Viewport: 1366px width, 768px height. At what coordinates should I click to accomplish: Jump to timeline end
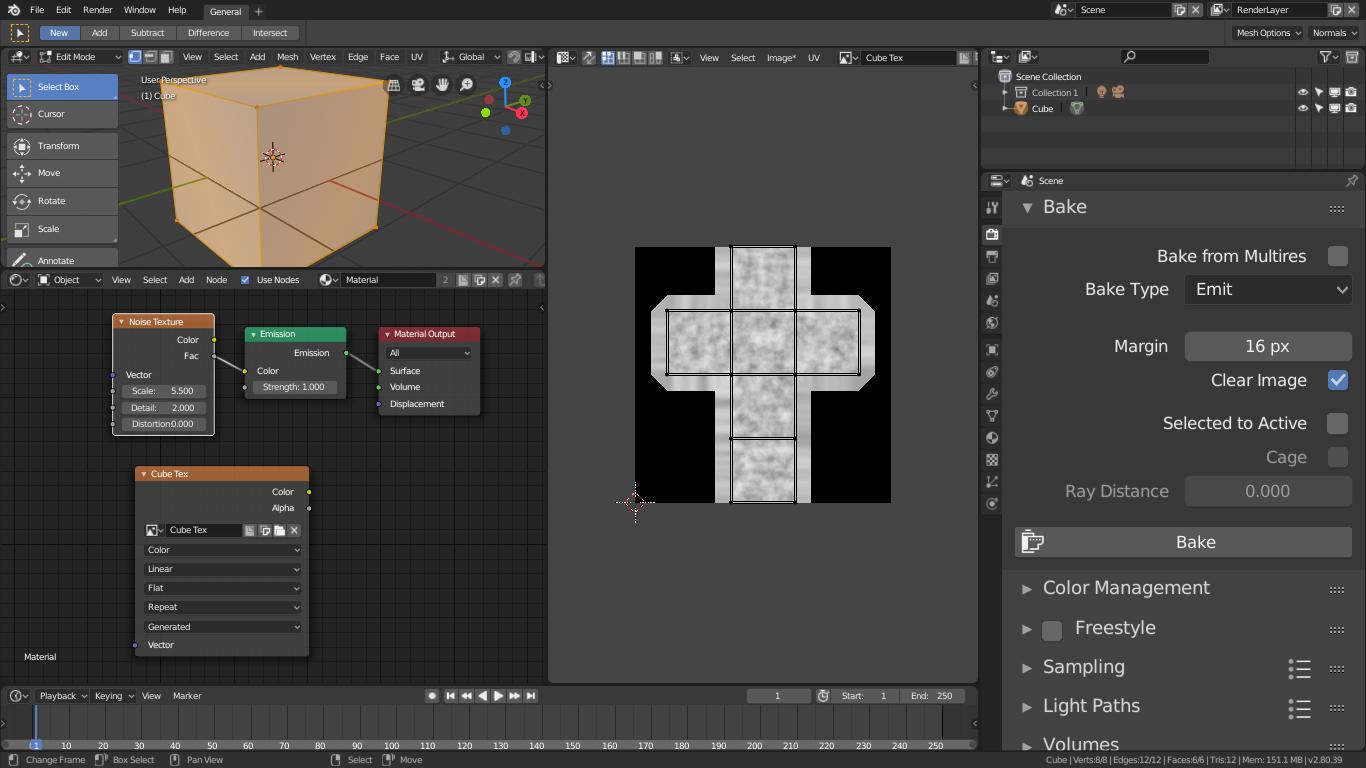531,696
